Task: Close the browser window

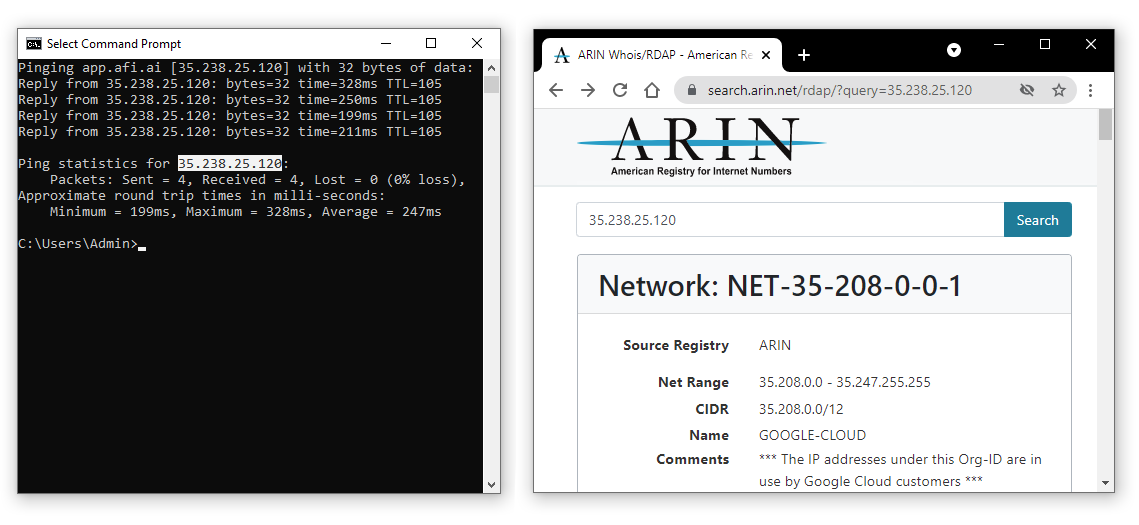Action: 1090,45
